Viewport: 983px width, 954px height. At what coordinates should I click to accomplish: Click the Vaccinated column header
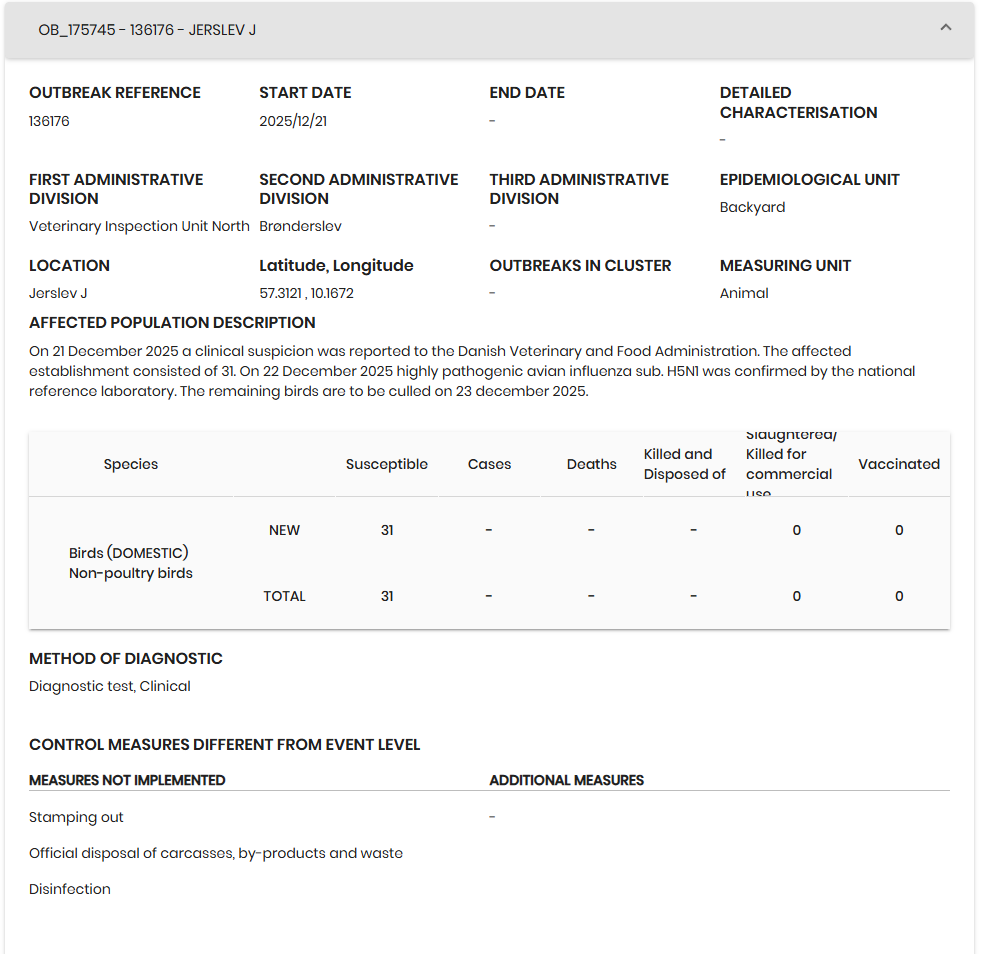[x=898, y=464]
